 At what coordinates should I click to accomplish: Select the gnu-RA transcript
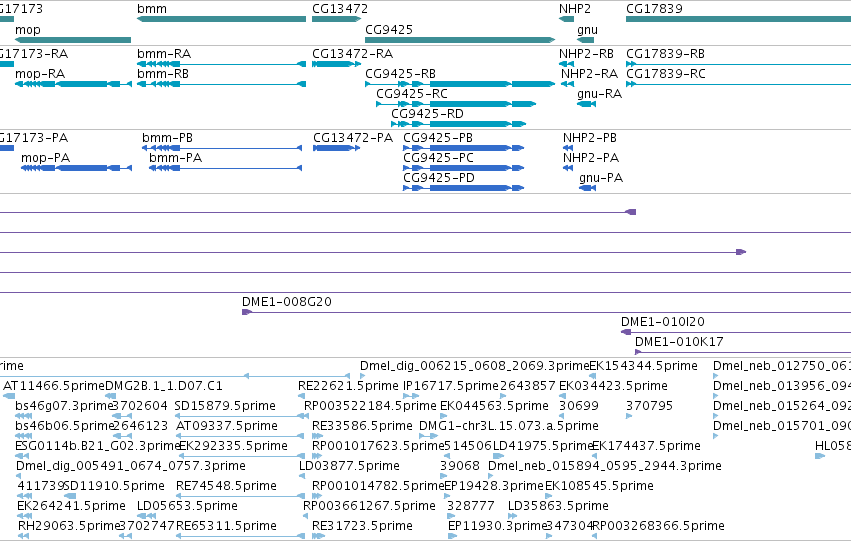click(586, 104)
